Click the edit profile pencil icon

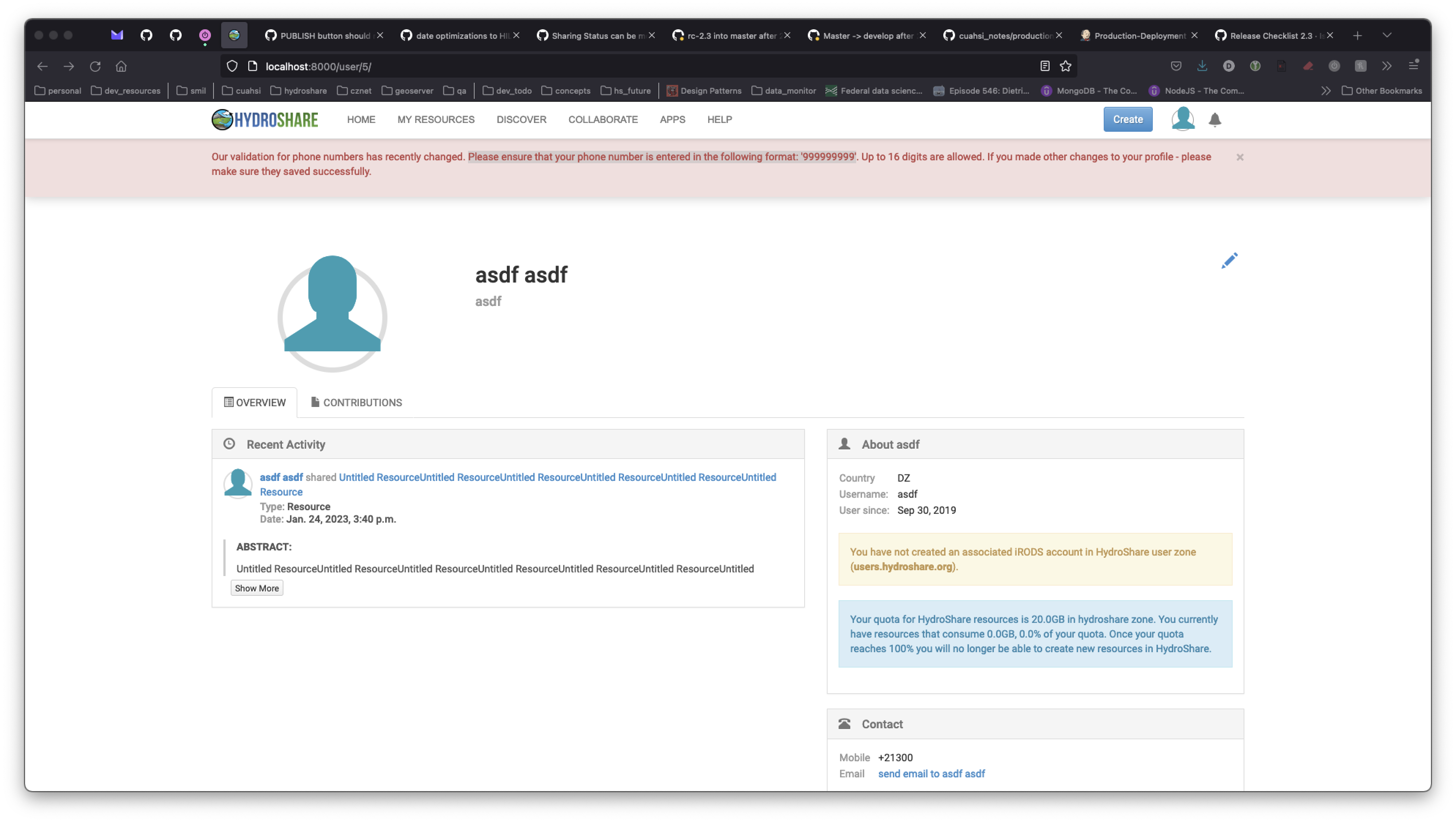[x=1230, y=261]
